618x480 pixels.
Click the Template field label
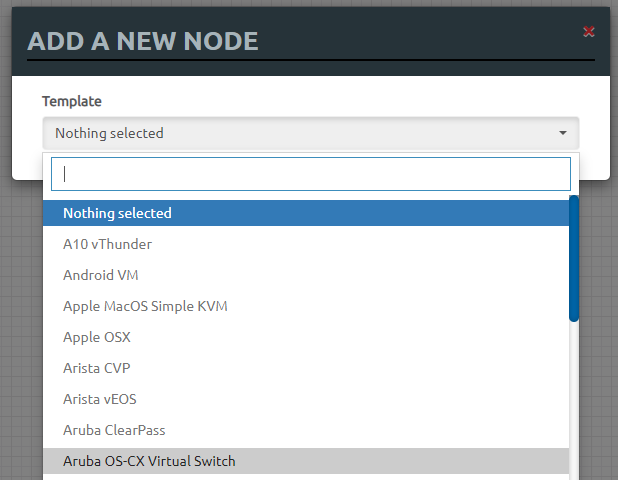tap(72, 101)
